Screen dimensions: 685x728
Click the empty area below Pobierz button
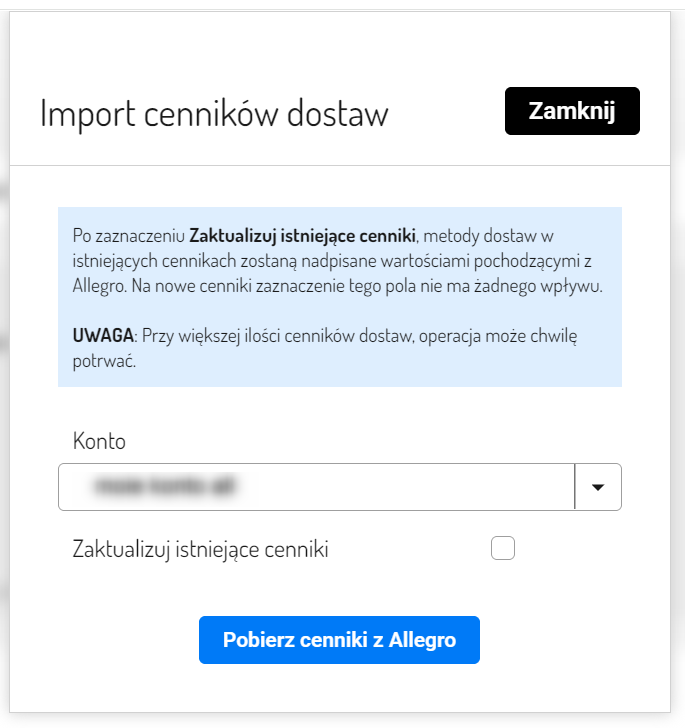pos(339,688)
